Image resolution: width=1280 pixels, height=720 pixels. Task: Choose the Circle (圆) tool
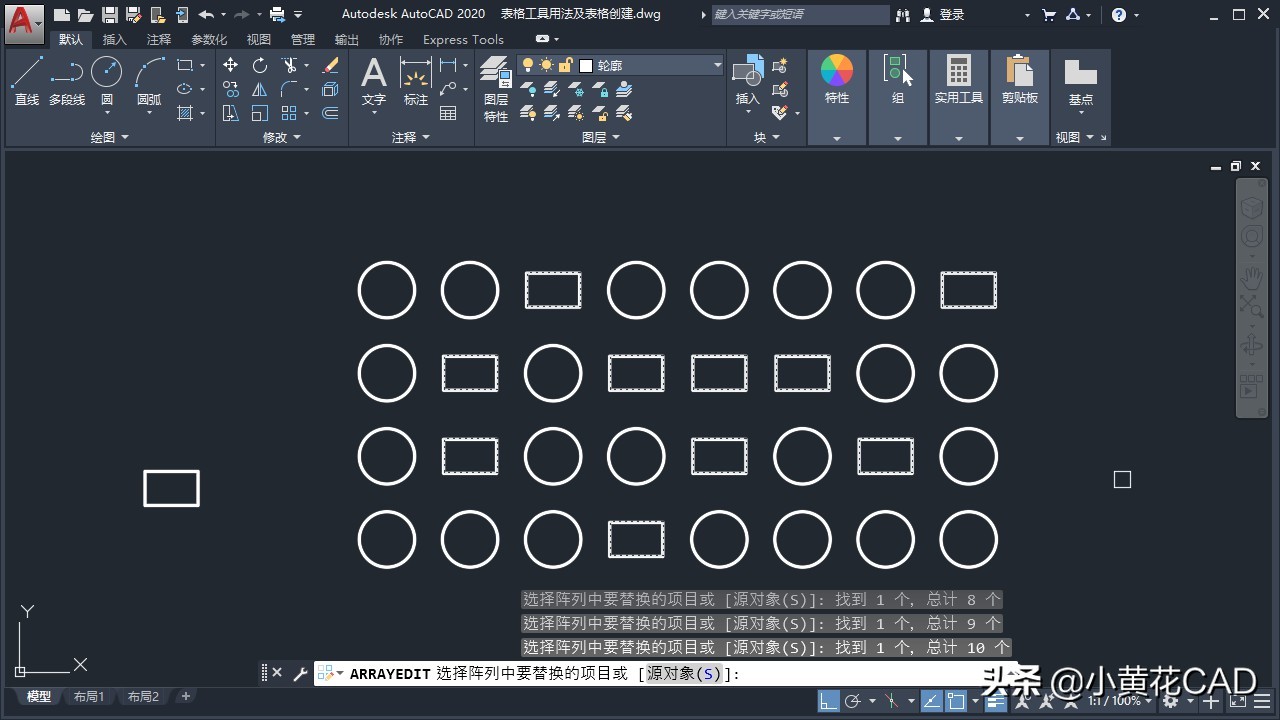pos(107,80)
